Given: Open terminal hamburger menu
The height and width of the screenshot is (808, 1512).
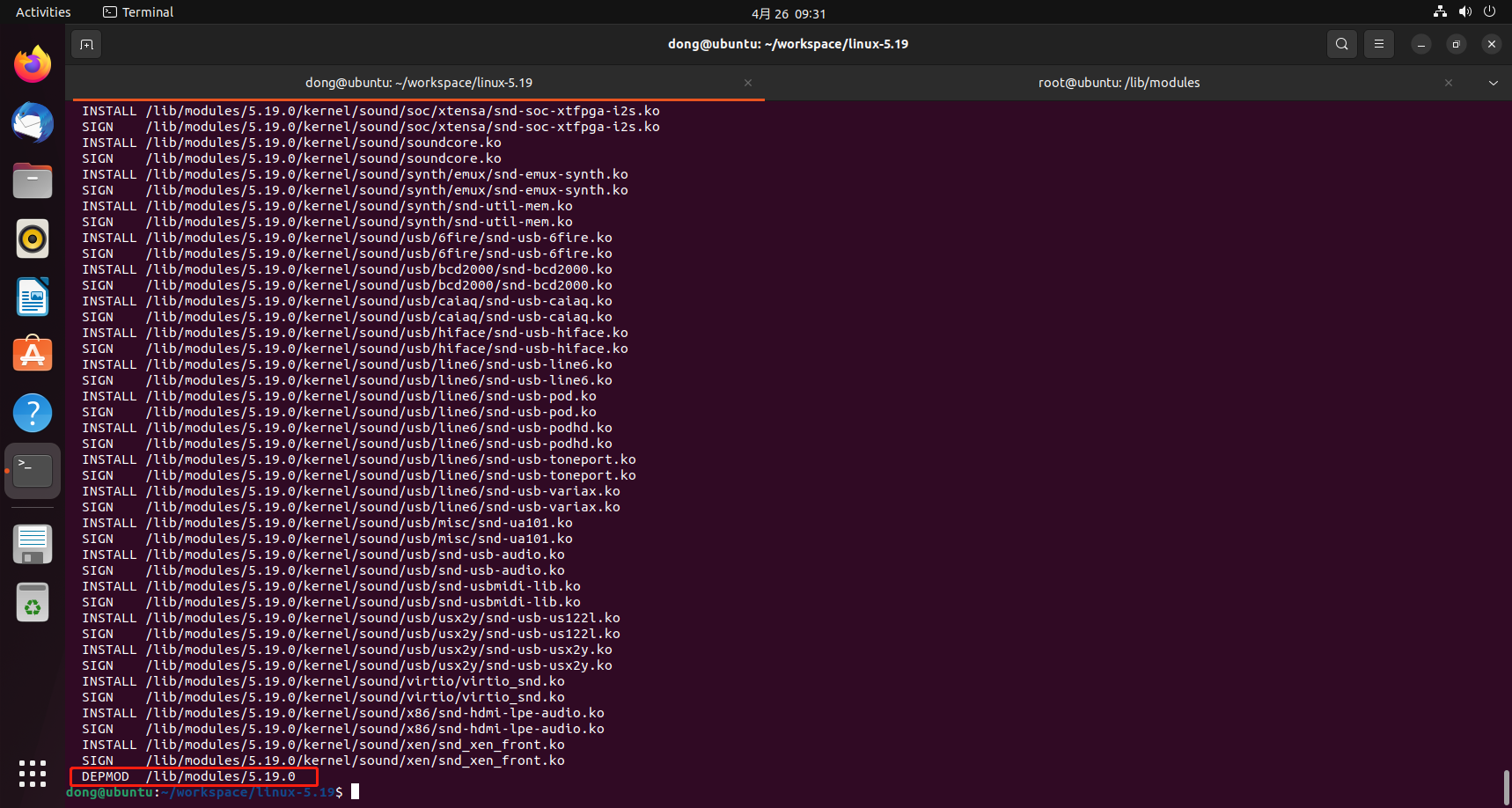Looking at the screenshot, I should click(1379, 44).
